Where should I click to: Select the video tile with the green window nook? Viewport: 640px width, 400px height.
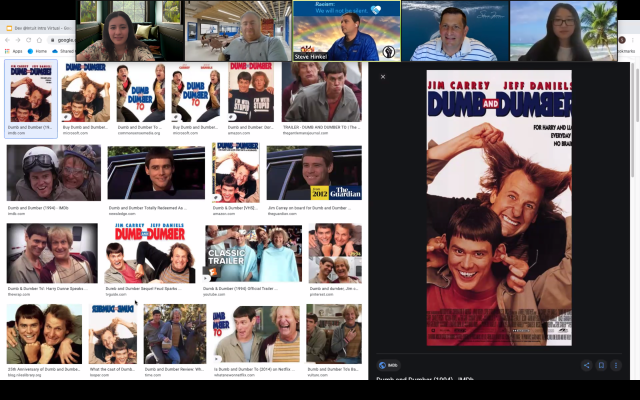(x=130, y=31)
